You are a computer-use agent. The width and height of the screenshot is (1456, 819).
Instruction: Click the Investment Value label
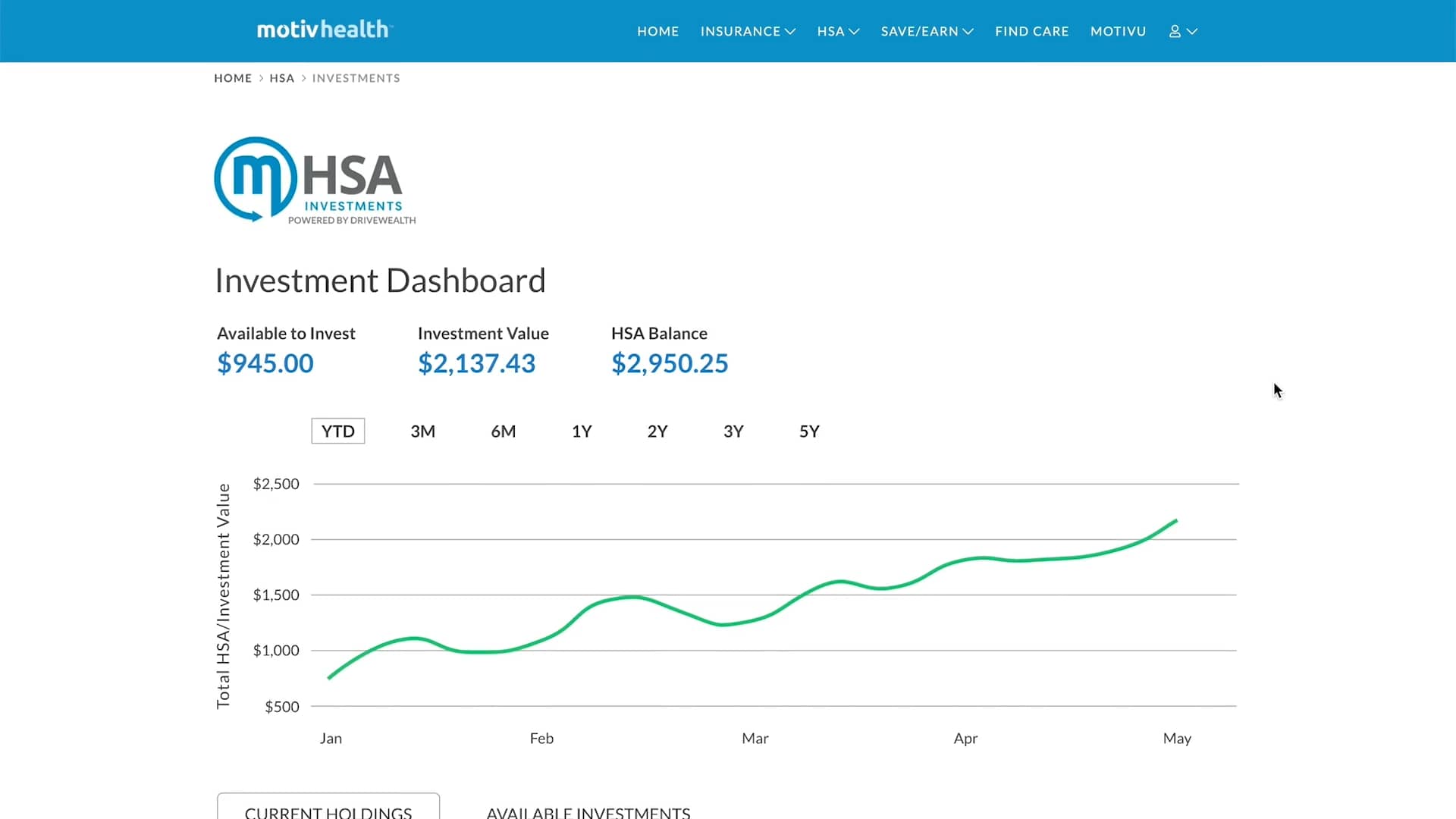point(483,334)
